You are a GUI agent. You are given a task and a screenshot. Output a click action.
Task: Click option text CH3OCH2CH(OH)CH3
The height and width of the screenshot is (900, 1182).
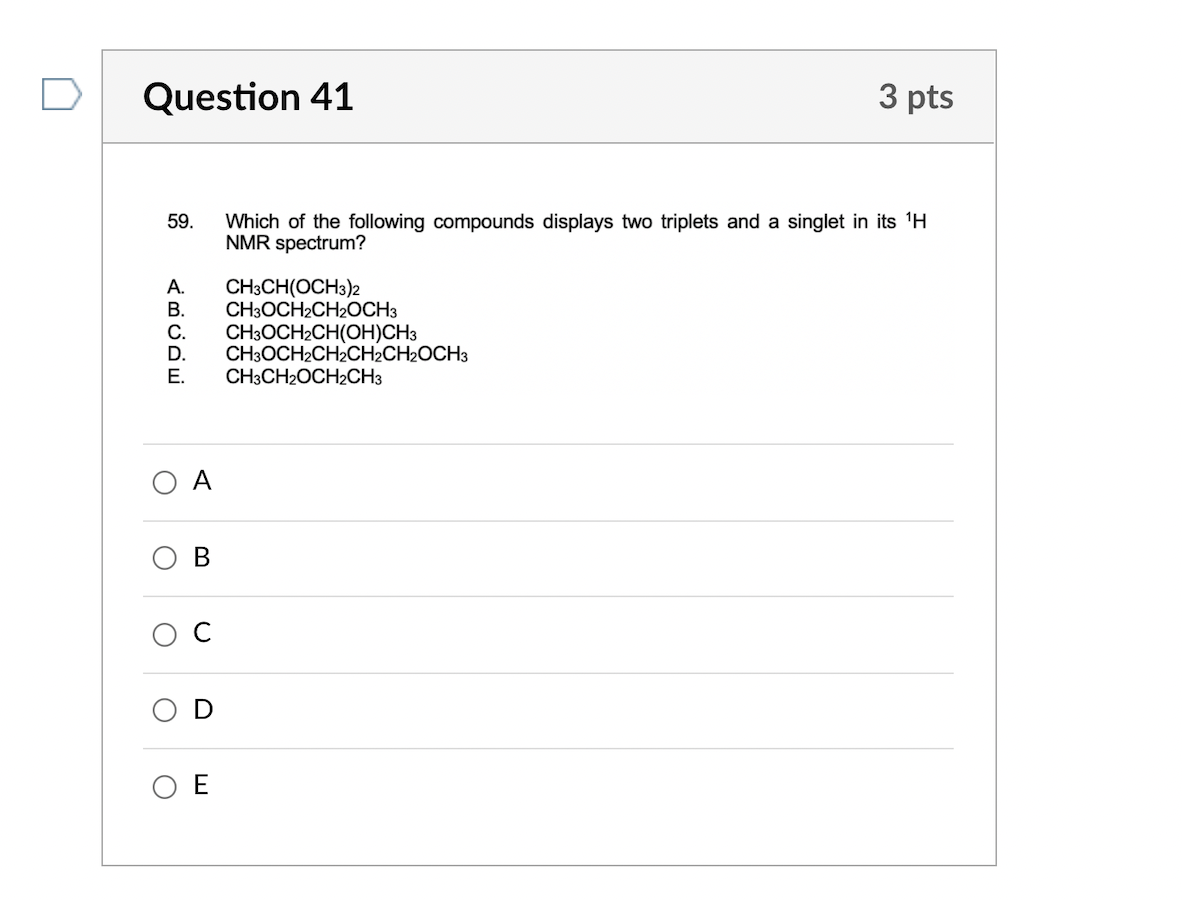tap(321, 333)
